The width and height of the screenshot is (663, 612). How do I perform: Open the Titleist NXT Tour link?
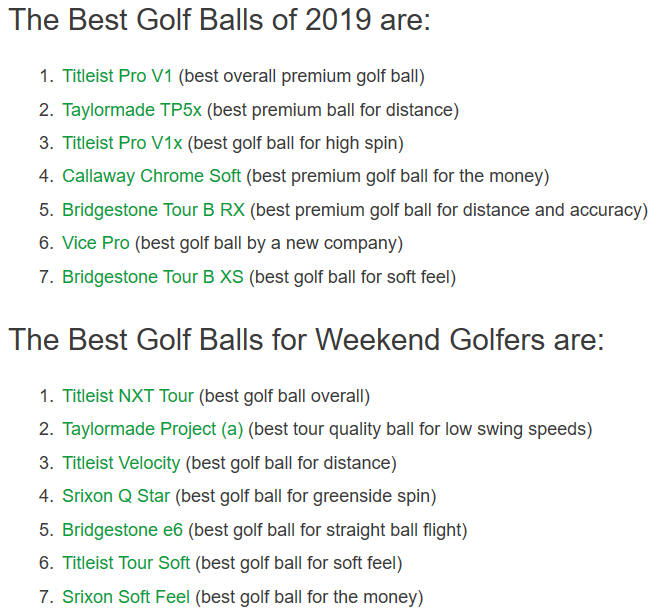[x=128, y=396]
